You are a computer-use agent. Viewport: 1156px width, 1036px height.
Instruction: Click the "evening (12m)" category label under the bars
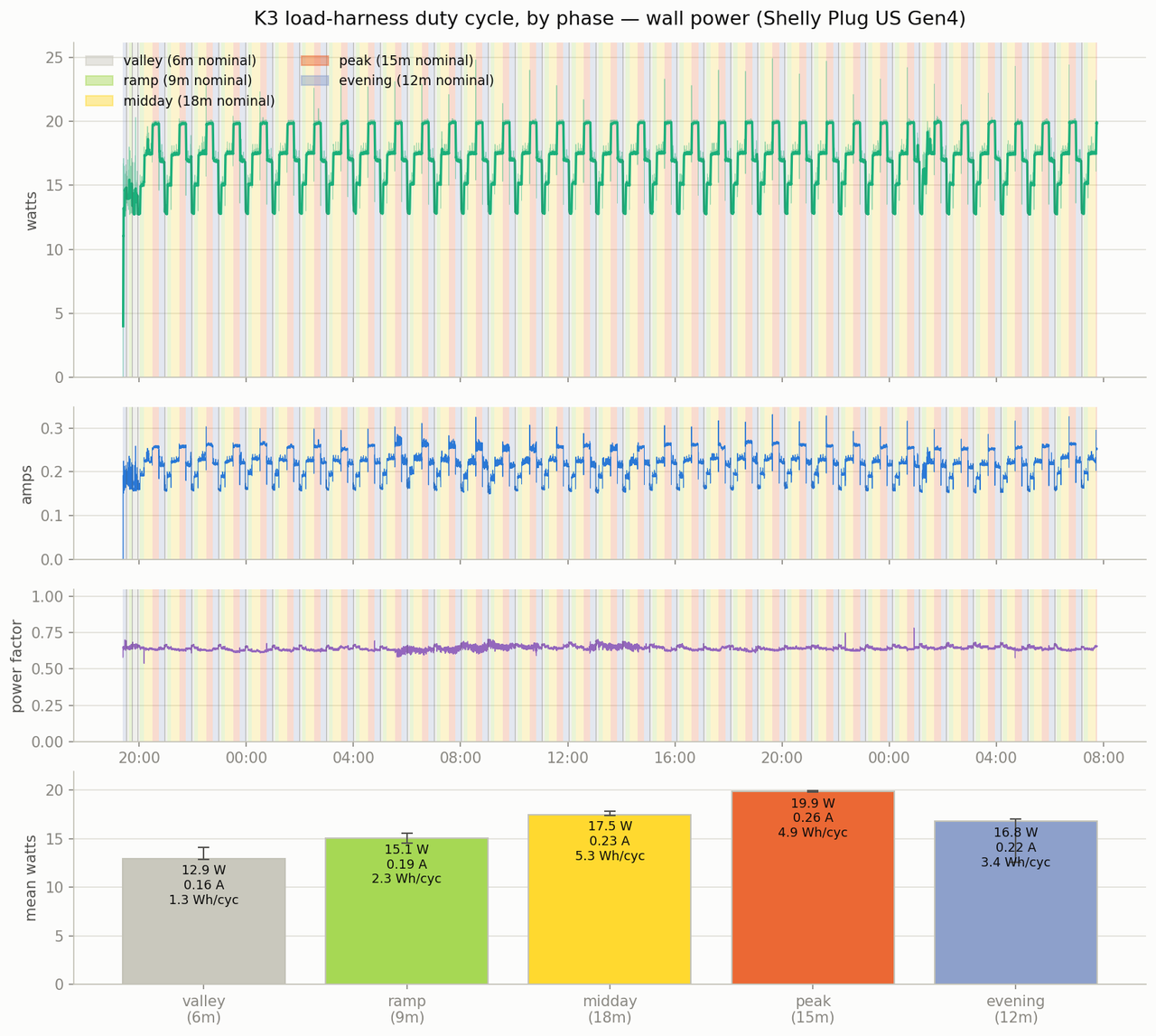pyautogui.click(x=1016, y=1009)
